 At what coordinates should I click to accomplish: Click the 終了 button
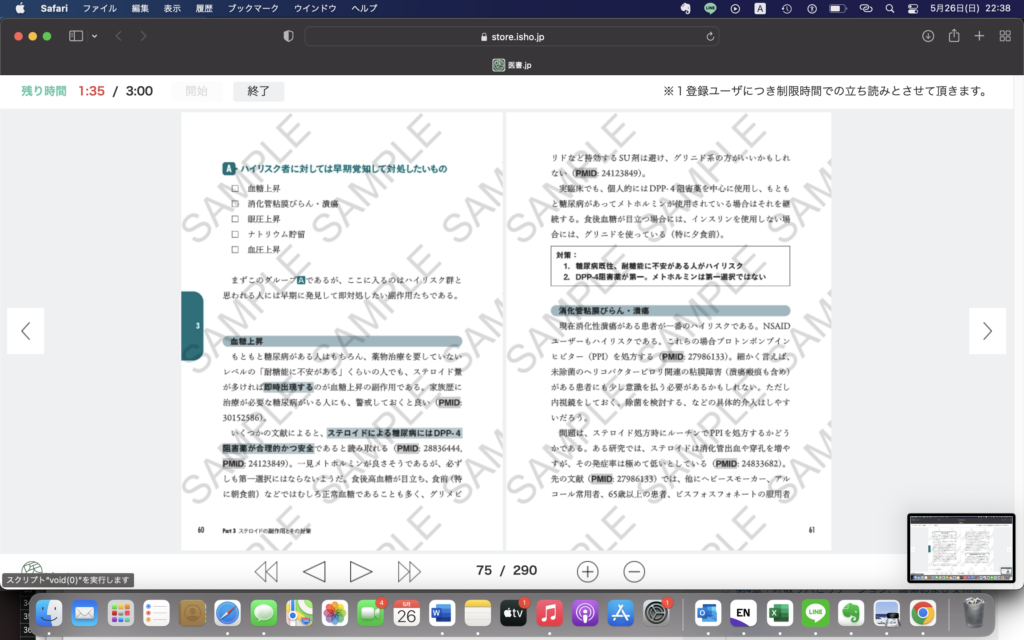coord(258,91)
